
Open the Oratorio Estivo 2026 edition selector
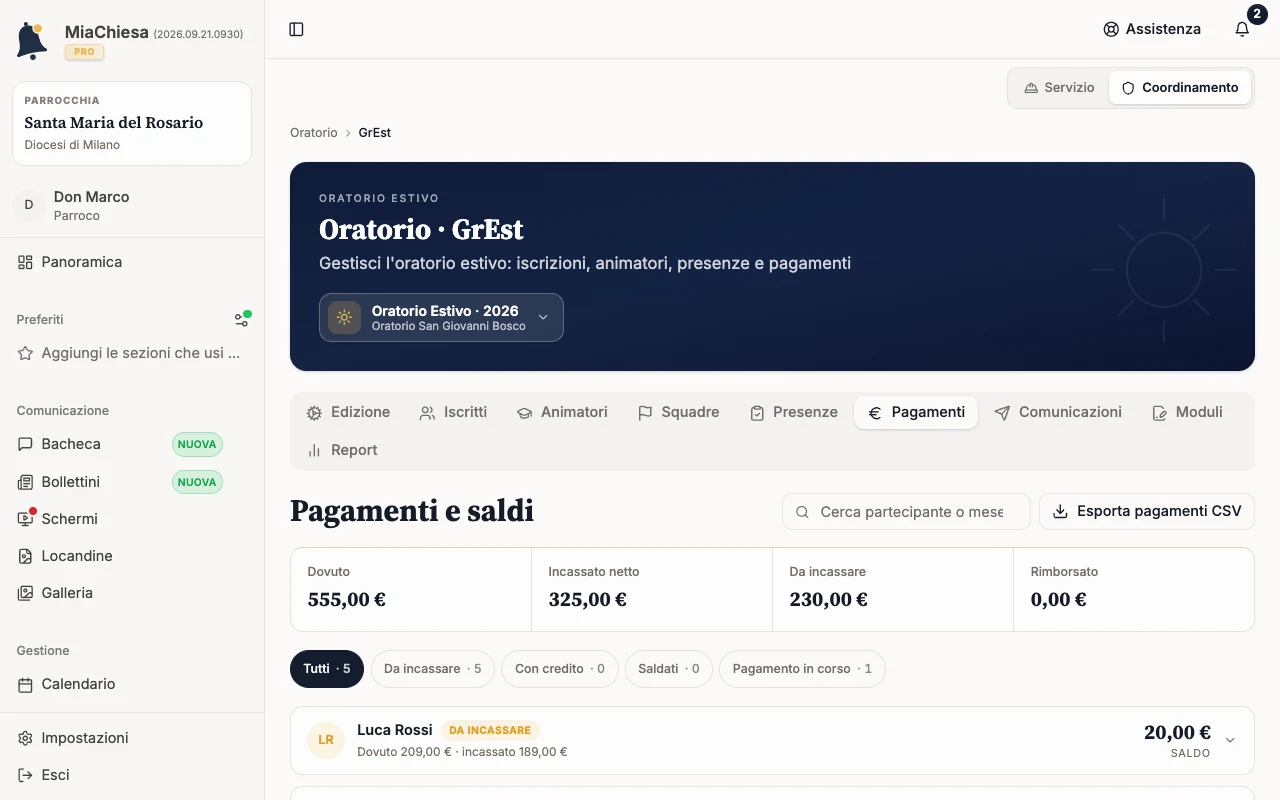[x=441, y=317]
